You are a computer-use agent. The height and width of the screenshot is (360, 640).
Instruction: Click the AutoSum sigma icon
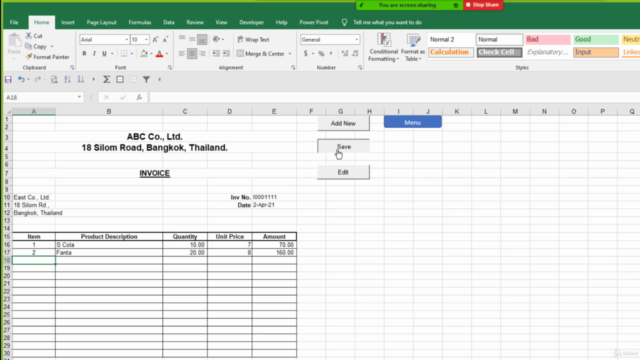click(x=107, y=79)
